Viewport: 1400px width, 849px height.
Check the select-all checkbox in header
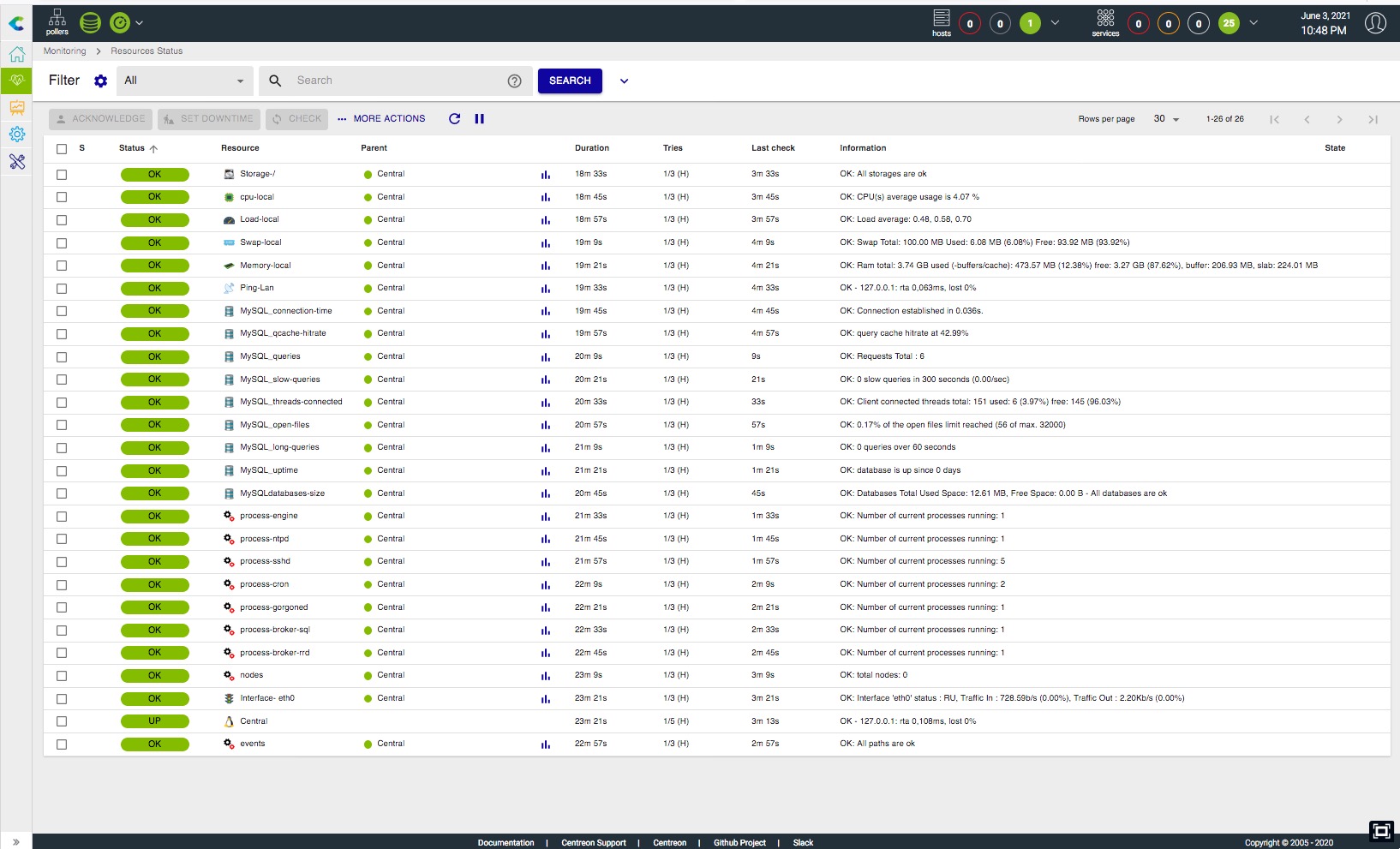62,149
